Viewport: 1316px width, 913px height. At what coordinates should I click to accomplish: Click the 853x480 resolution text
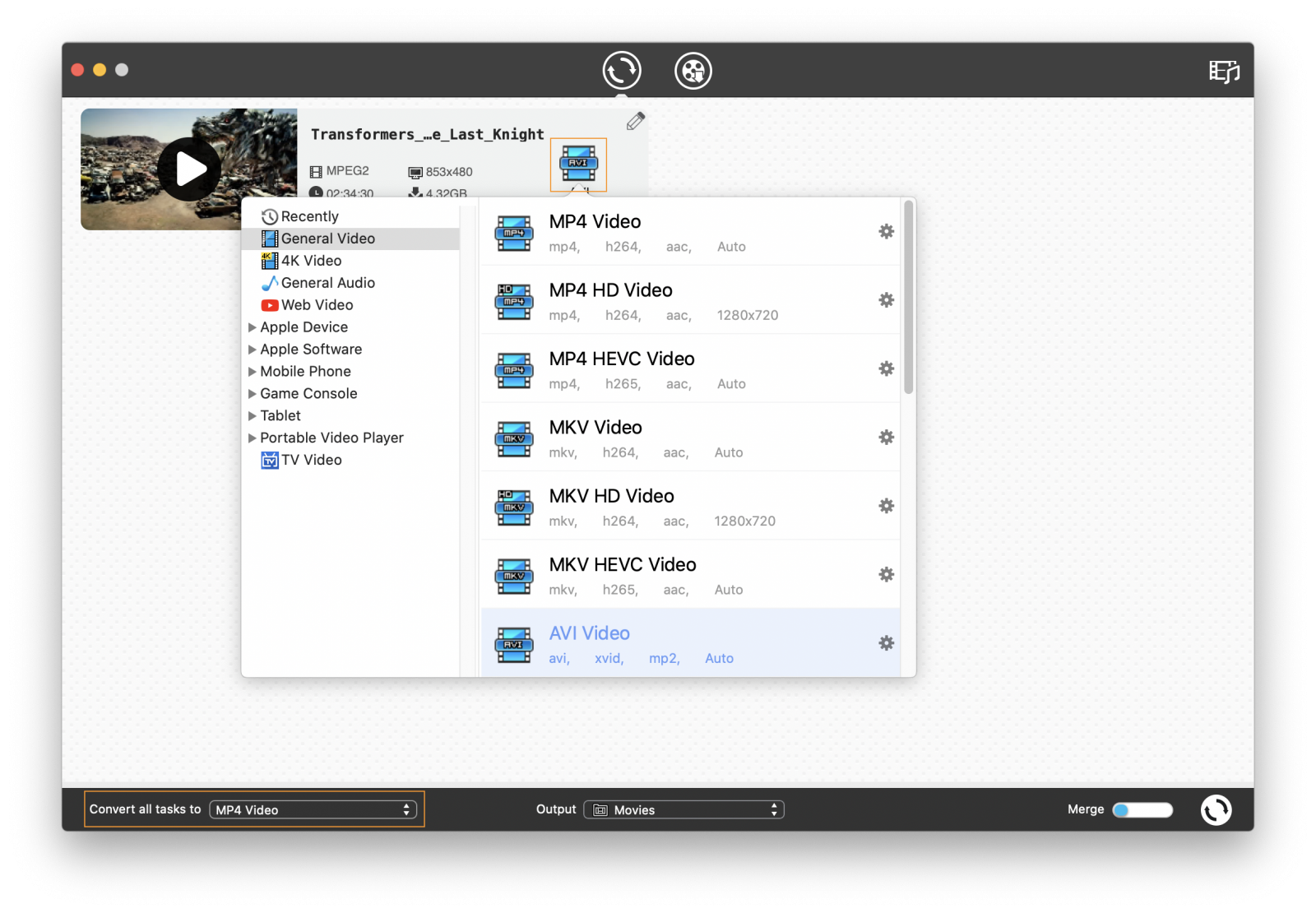(449, 172)
